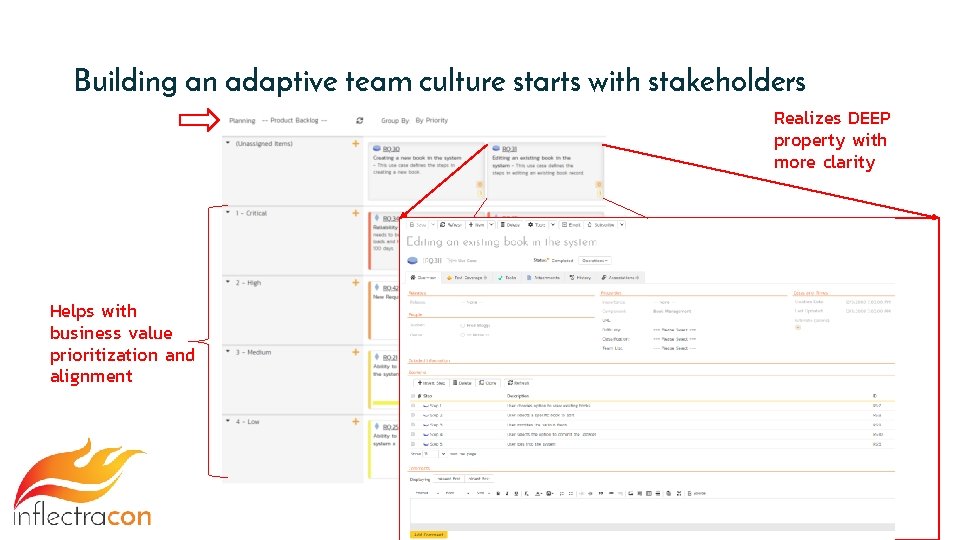Add item to 4 - Low with plus
The image size is (960, 540).
356,422
